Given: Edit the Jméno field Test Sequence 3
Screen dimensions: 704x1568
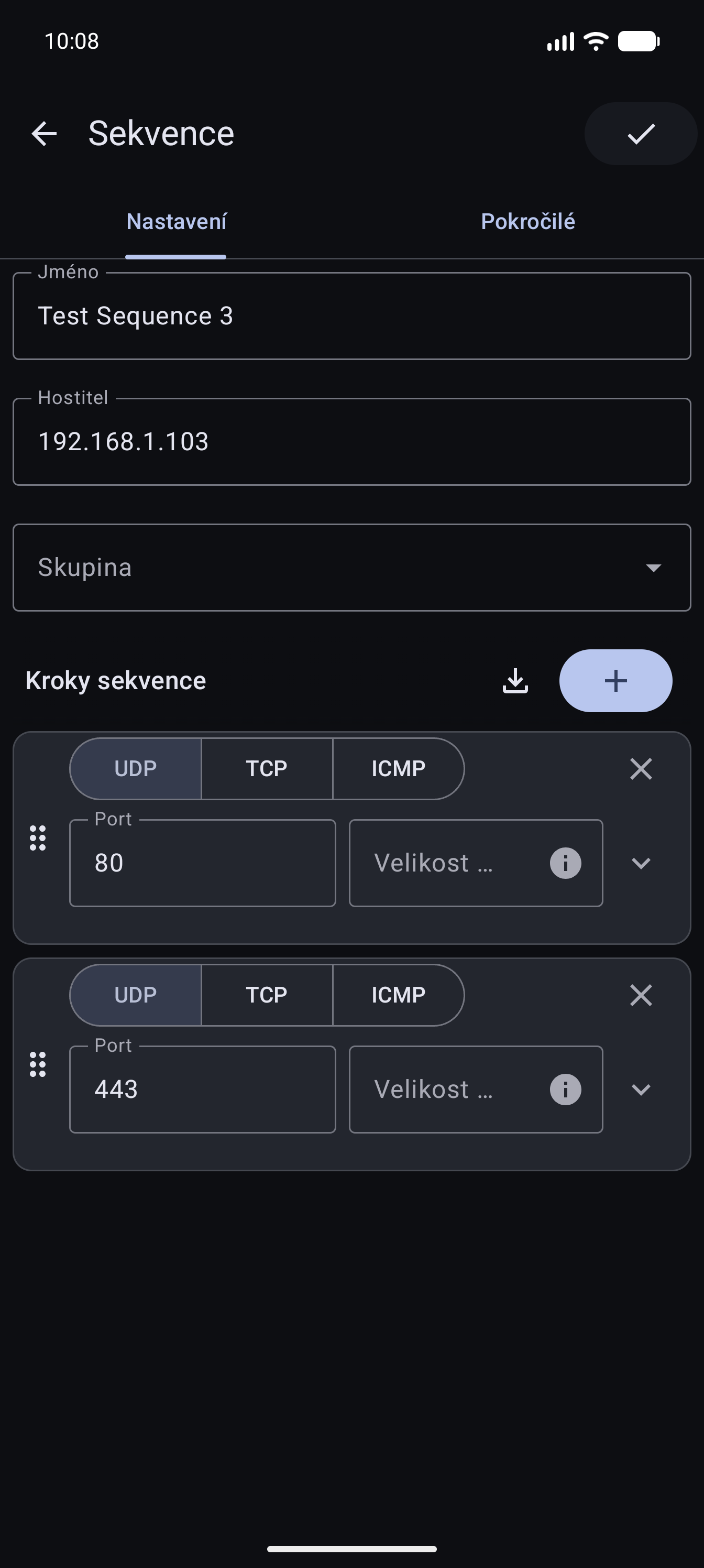Looking at the screenshot, I should click(351, 316).
